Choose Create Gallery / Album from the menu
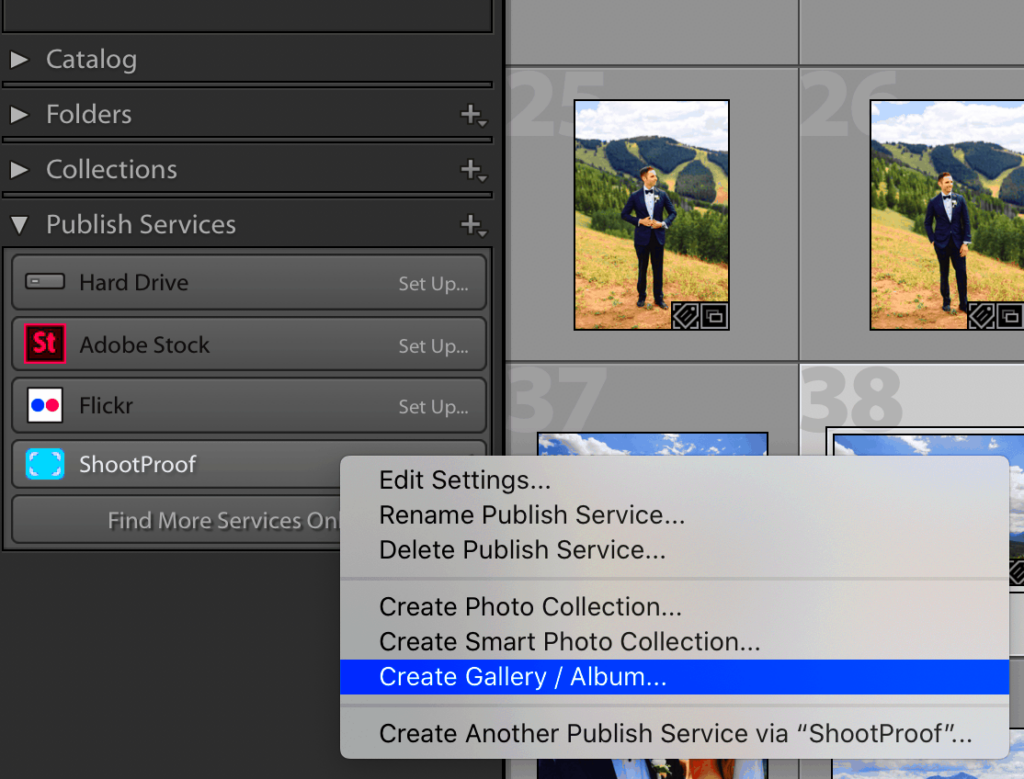This screenshot has width=1024, height=779. point(523,677)
